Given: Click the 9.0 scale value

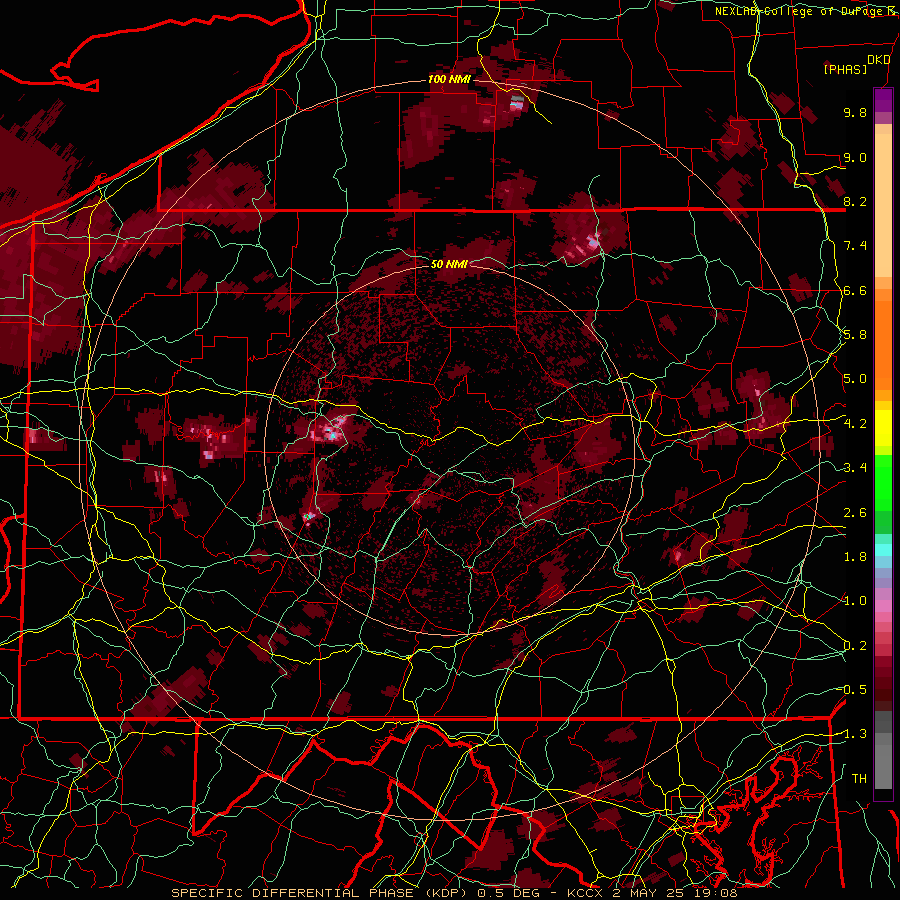Looking at the screenshot, I should pyautogui.click(x=855, y=158).
